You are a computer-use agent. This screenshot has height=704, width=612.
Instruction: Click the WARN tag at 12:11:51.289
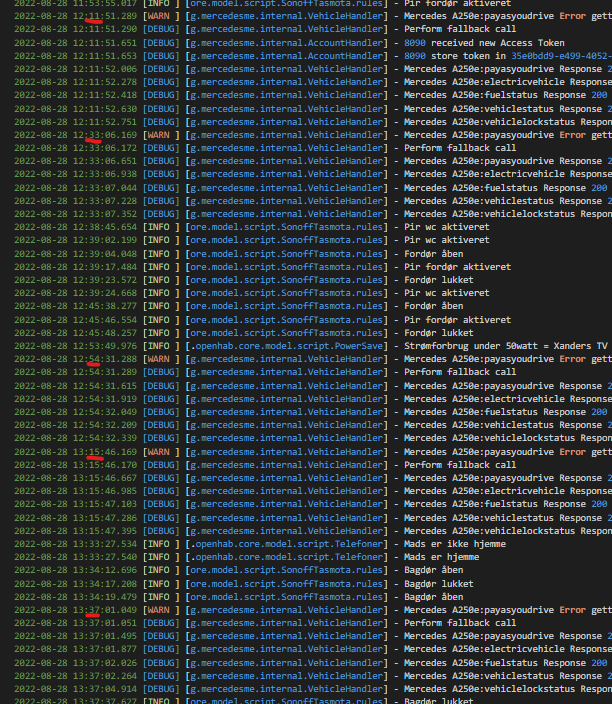[162, 16]
